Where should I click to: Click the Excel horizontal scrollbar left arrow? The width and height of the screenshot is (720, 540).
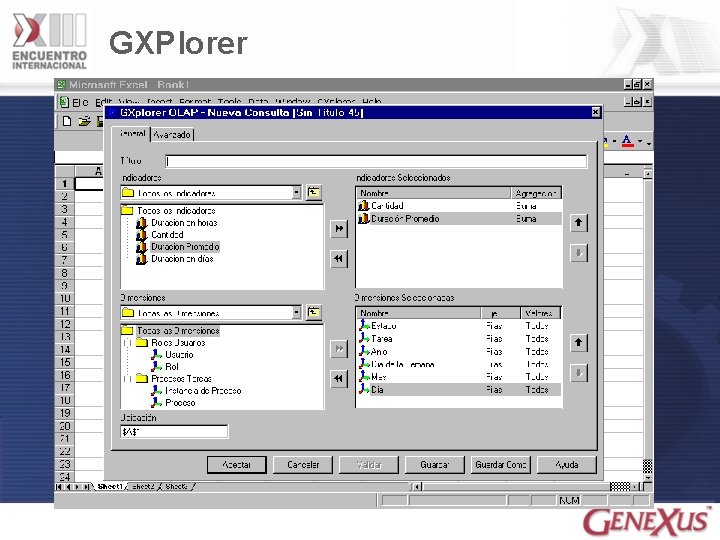(417, 487)
